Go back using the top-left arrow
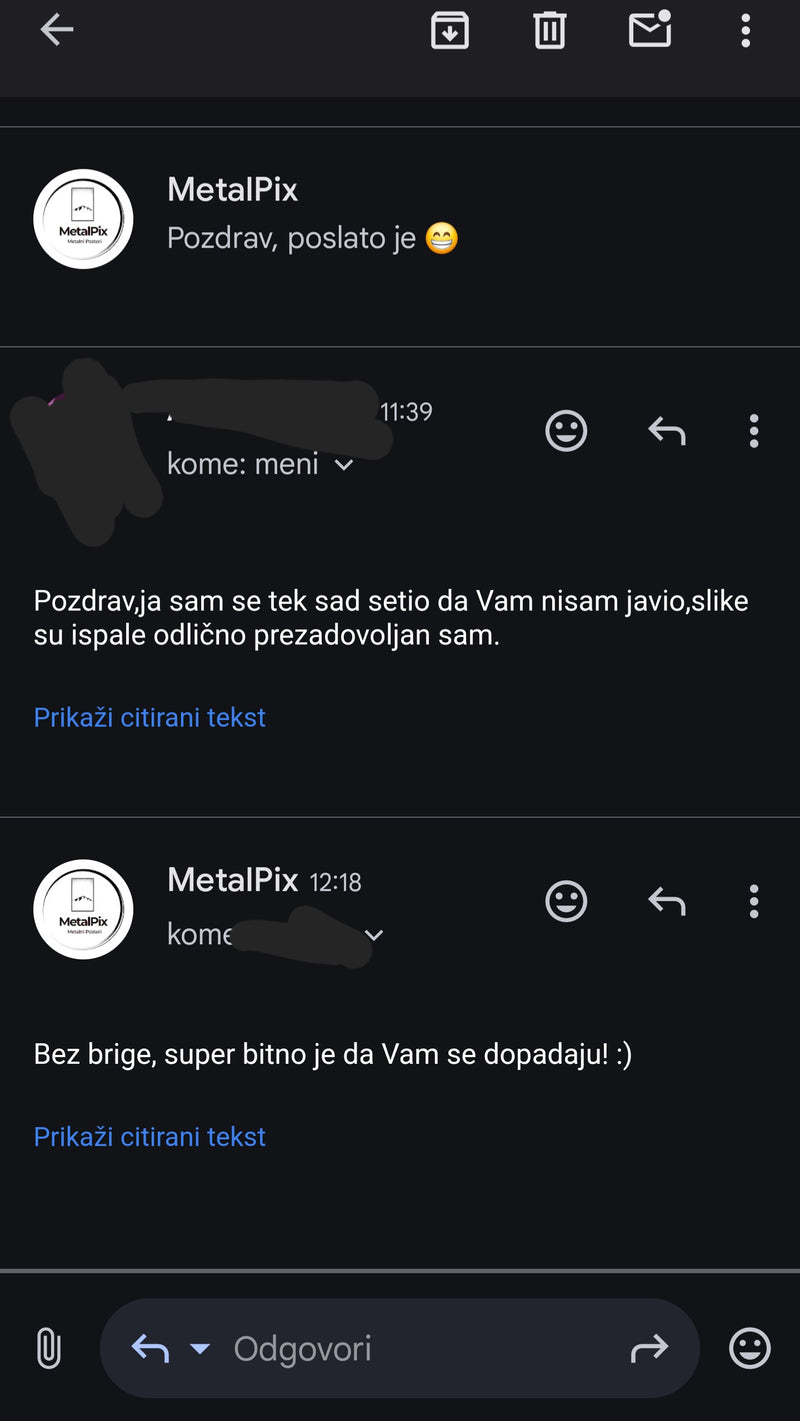The height and width of the screenshot is (1421, 800). (x=57, y=31)
